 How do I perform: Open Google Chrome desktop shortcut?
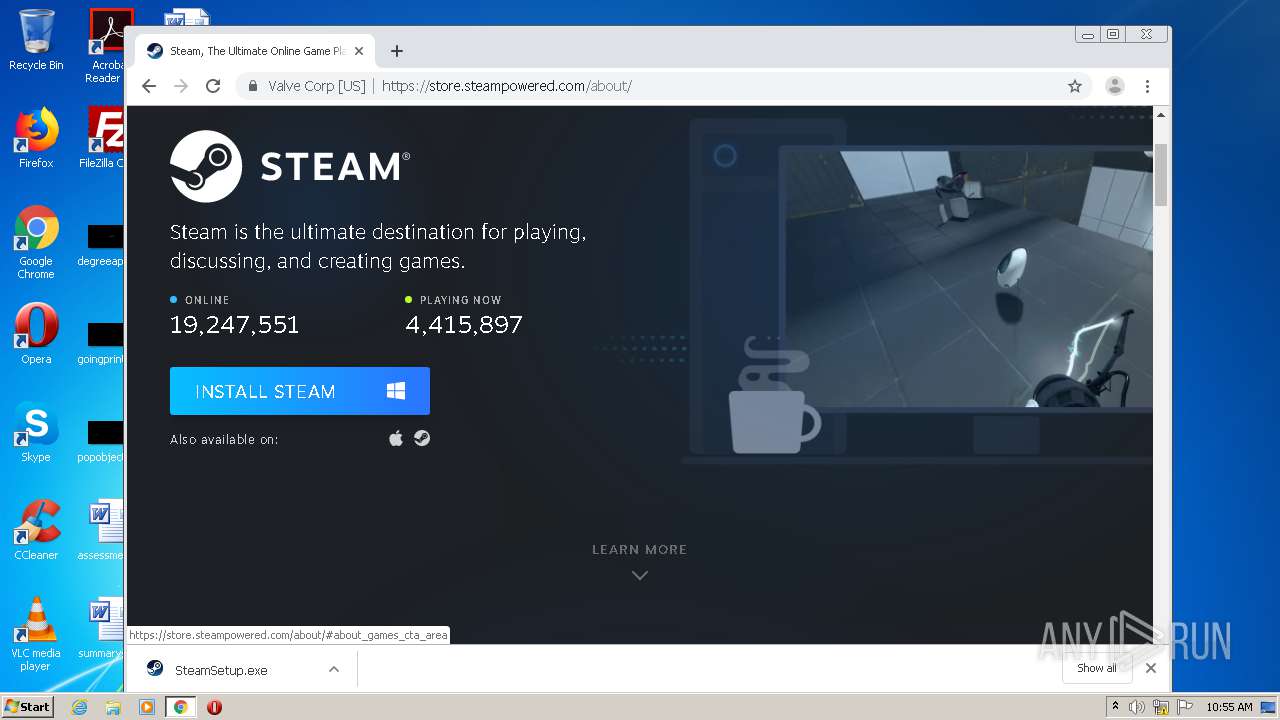[x=36, y=242]
